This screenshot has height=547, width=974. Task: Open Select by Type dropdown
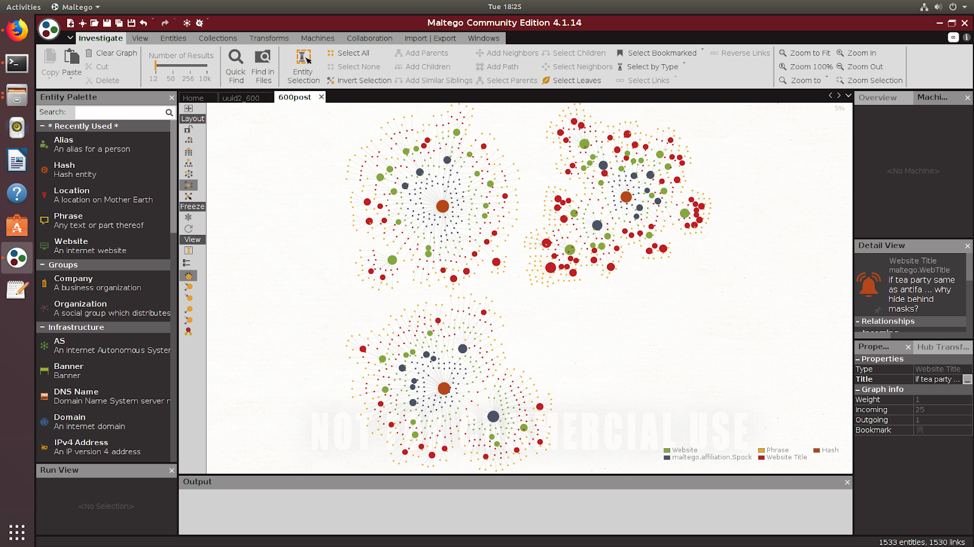[652, 66]
